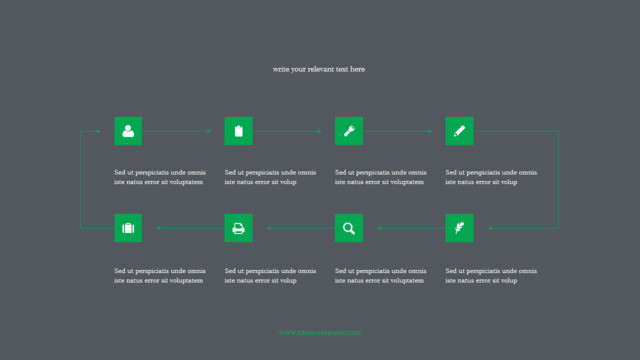Click the arrow between search and printer icons
This screenshot has width=640, height=360.
301,228
